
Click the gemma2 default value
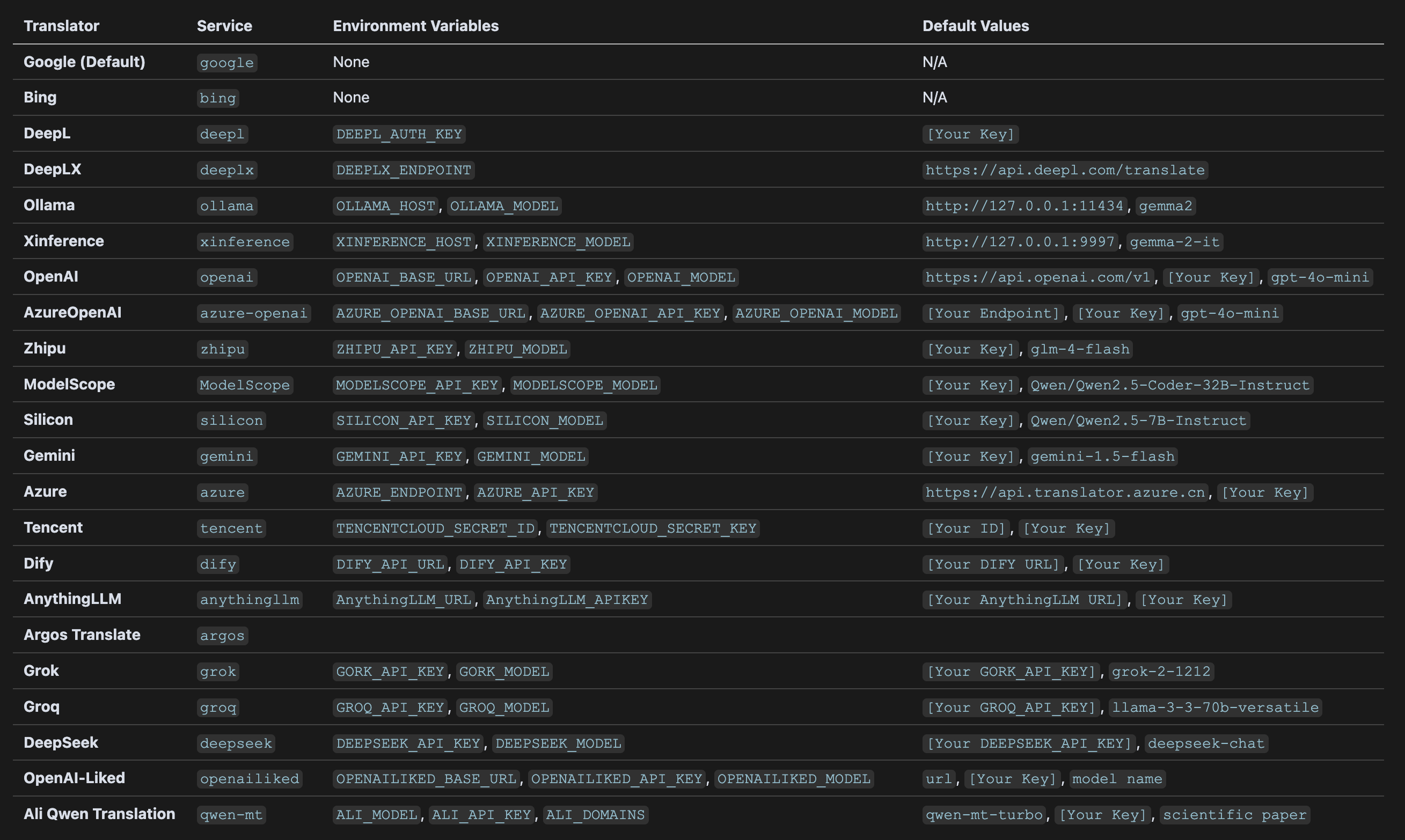[x=1166, y=205]
